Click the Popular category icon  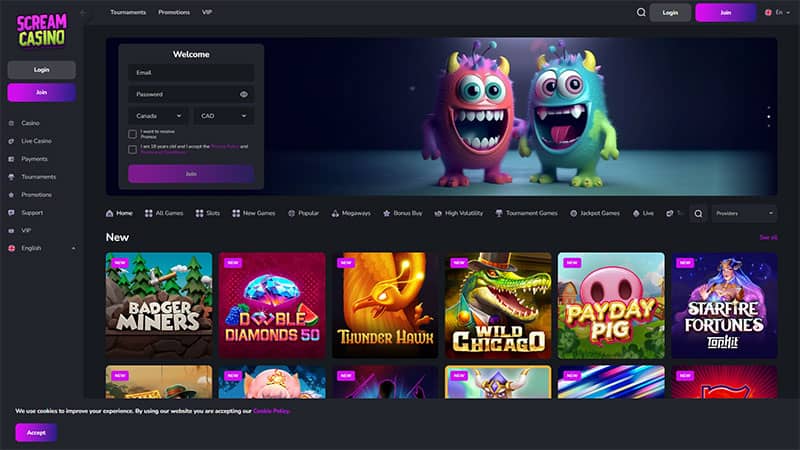coord(291,213)
